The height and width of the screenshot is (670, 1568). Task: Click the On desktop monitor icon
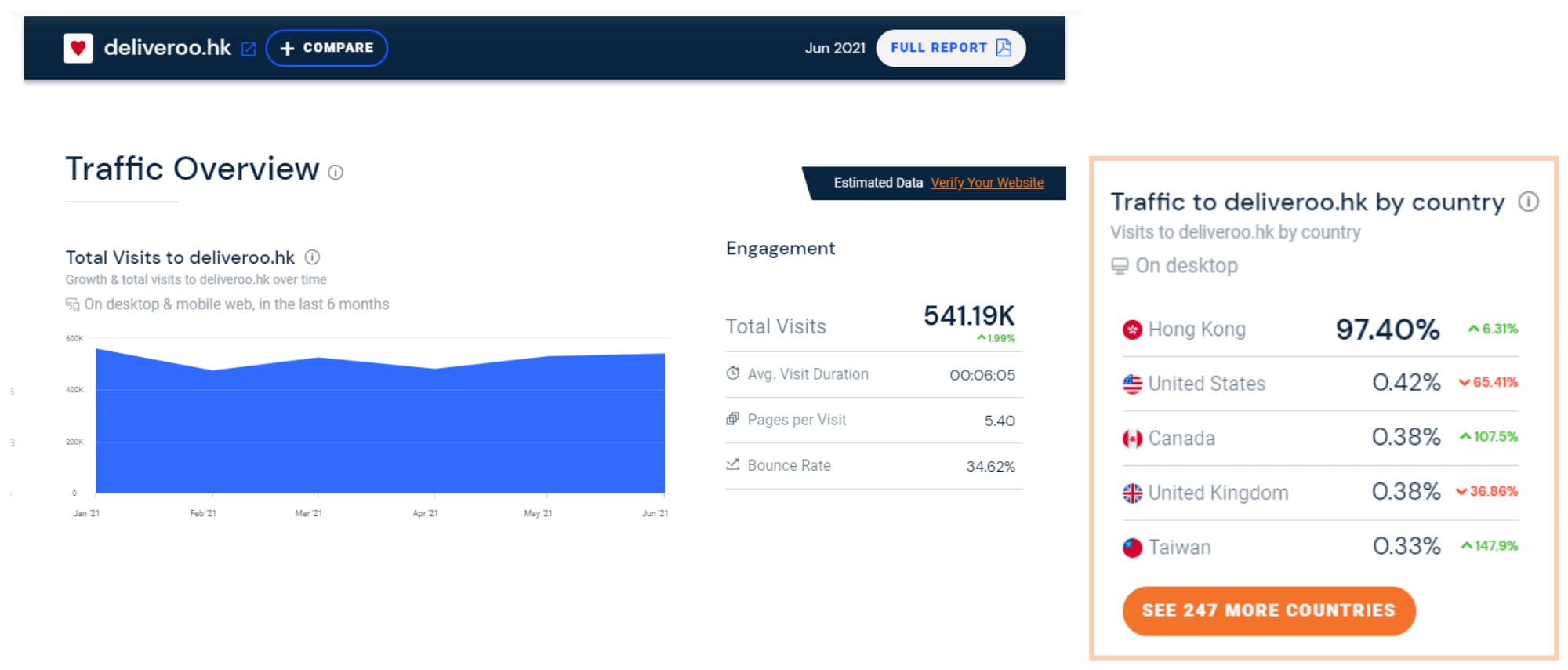point(1120,266)
